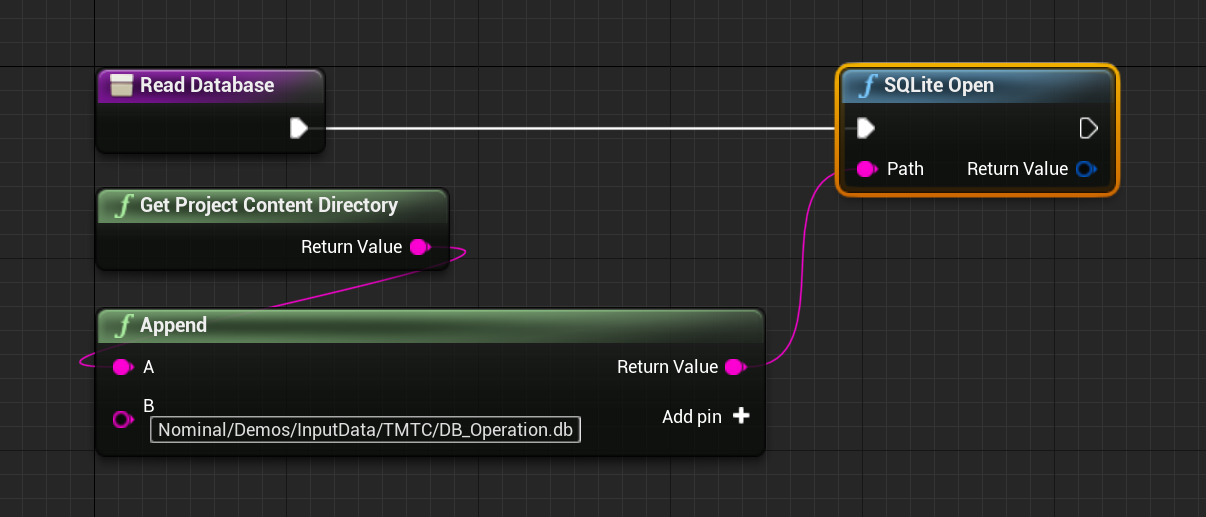Click the function icon on Append node

tap(123, 325)
